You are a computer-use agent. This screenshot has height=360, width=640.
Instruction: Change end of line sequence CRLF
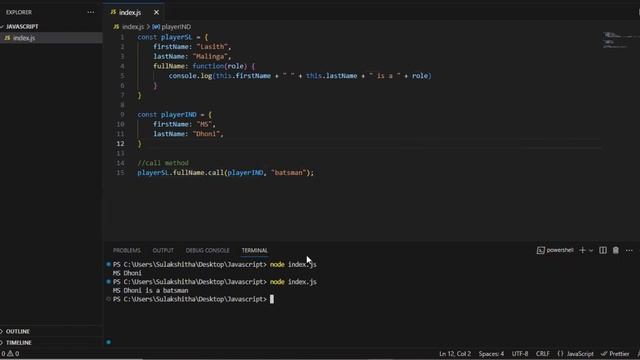[x=542, y=354]
